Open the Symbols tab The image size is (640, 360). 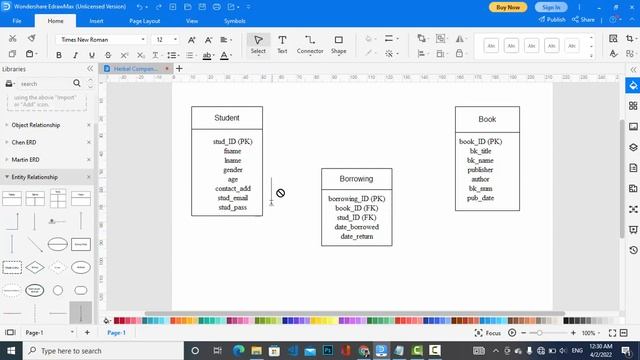tap(235, 21)
